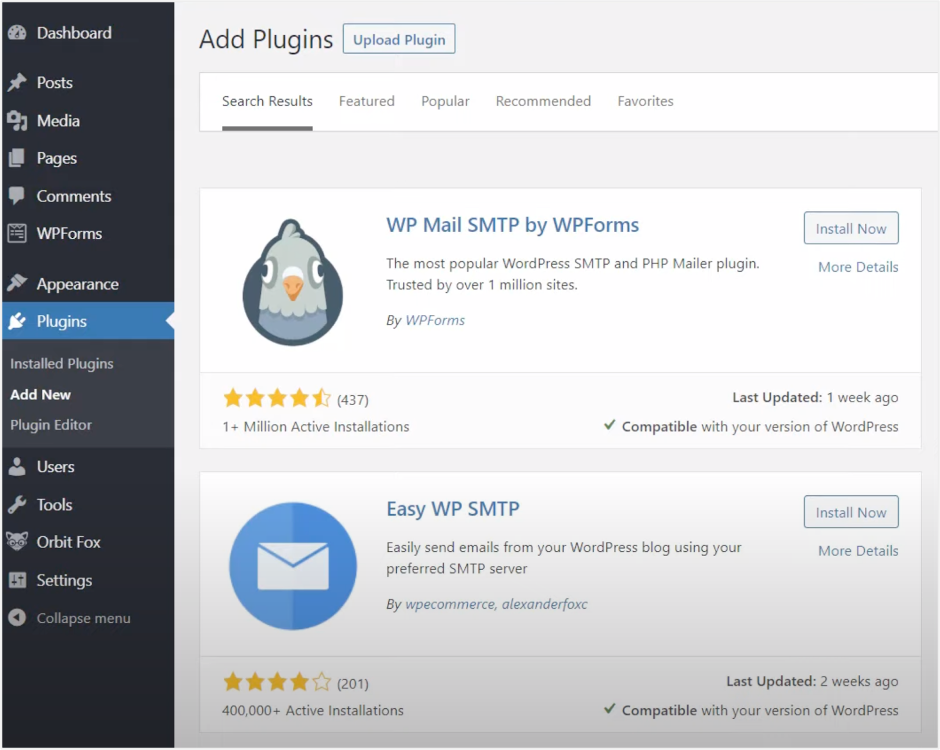The height and width of the screenshot is (750, 940).
Task: Switch to the Featured tab
Action: [x=367, y=101]
